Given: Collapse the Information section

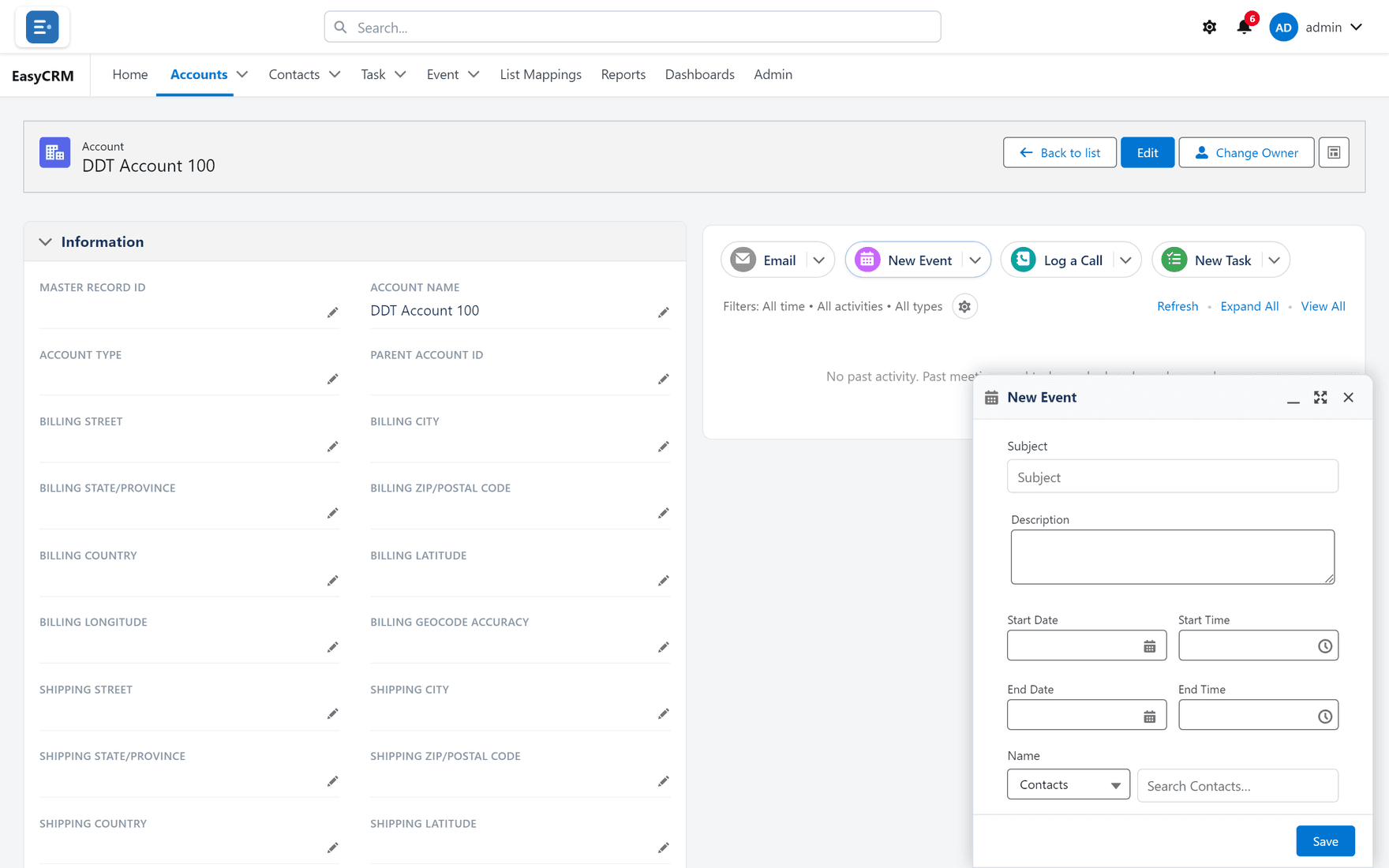Looking at the screenshot, I should 45,241.
